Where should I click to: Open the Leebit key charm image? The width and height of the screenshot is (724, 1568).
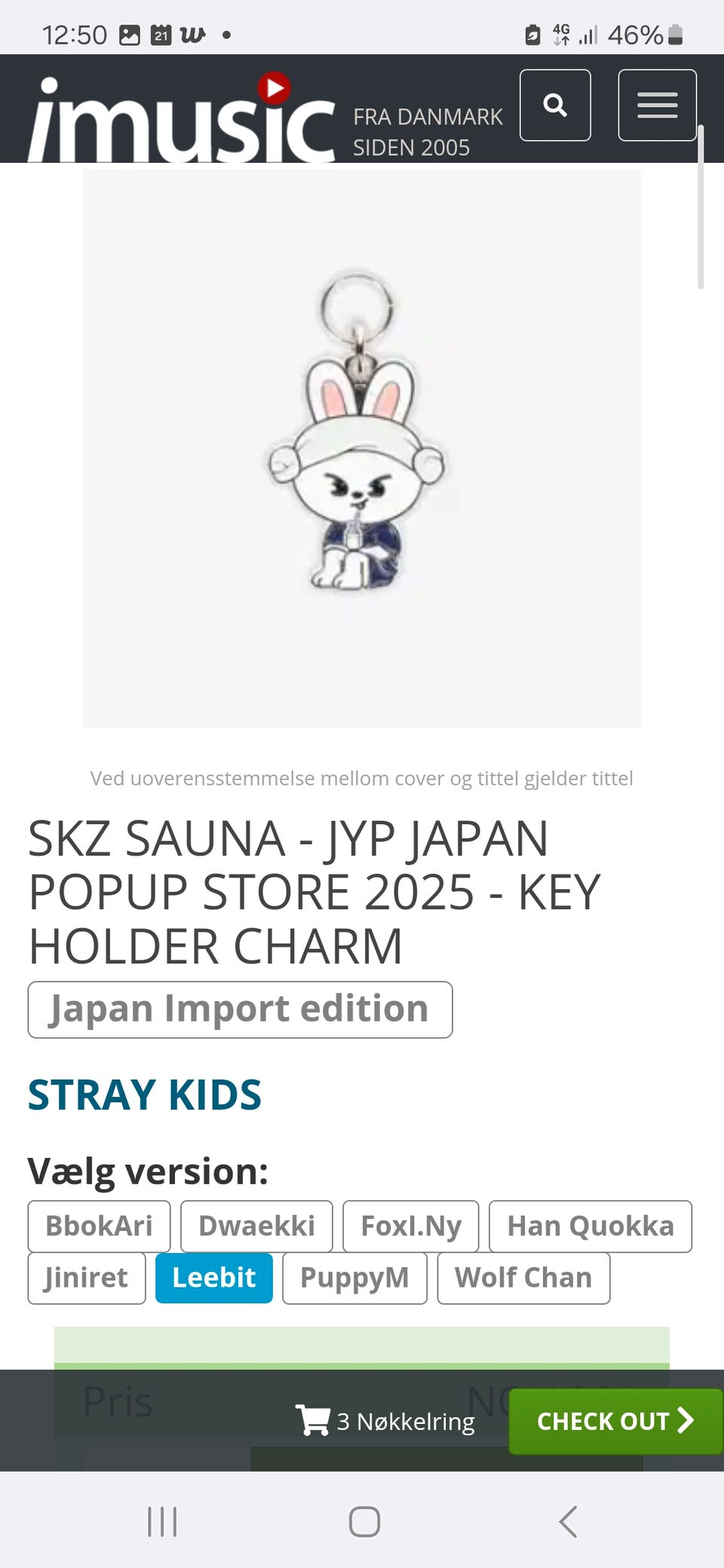click(x=362, y=448)
